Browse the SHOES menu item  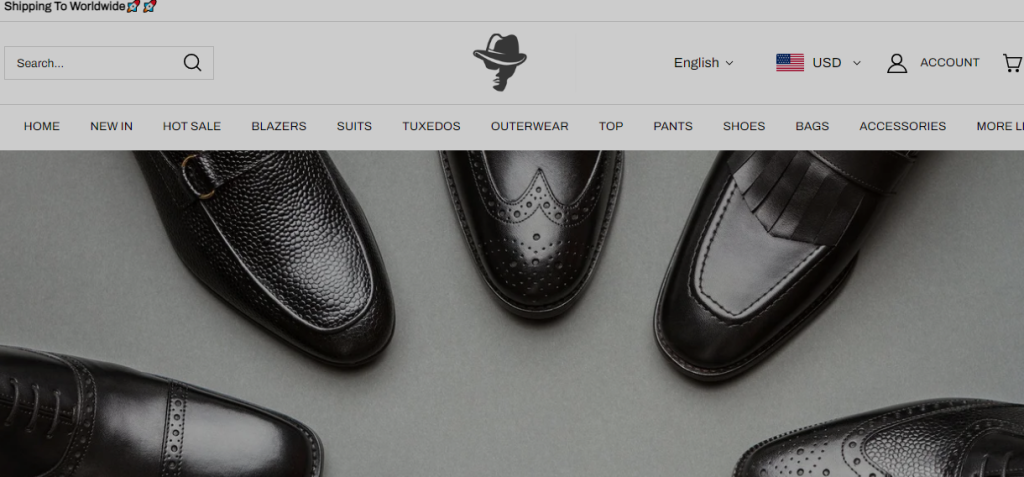coord(744,126)
